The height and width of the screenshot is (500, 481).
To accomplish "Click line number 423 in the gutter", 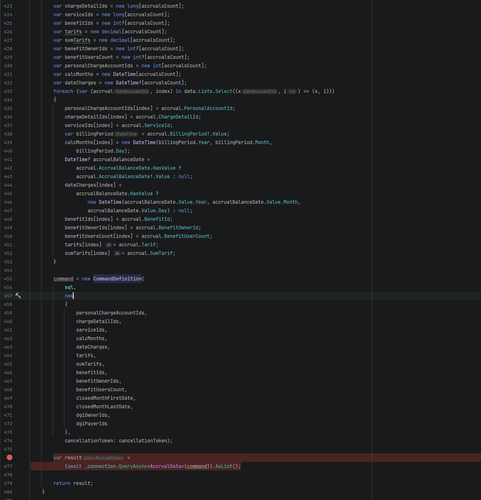I will (8, 6).
